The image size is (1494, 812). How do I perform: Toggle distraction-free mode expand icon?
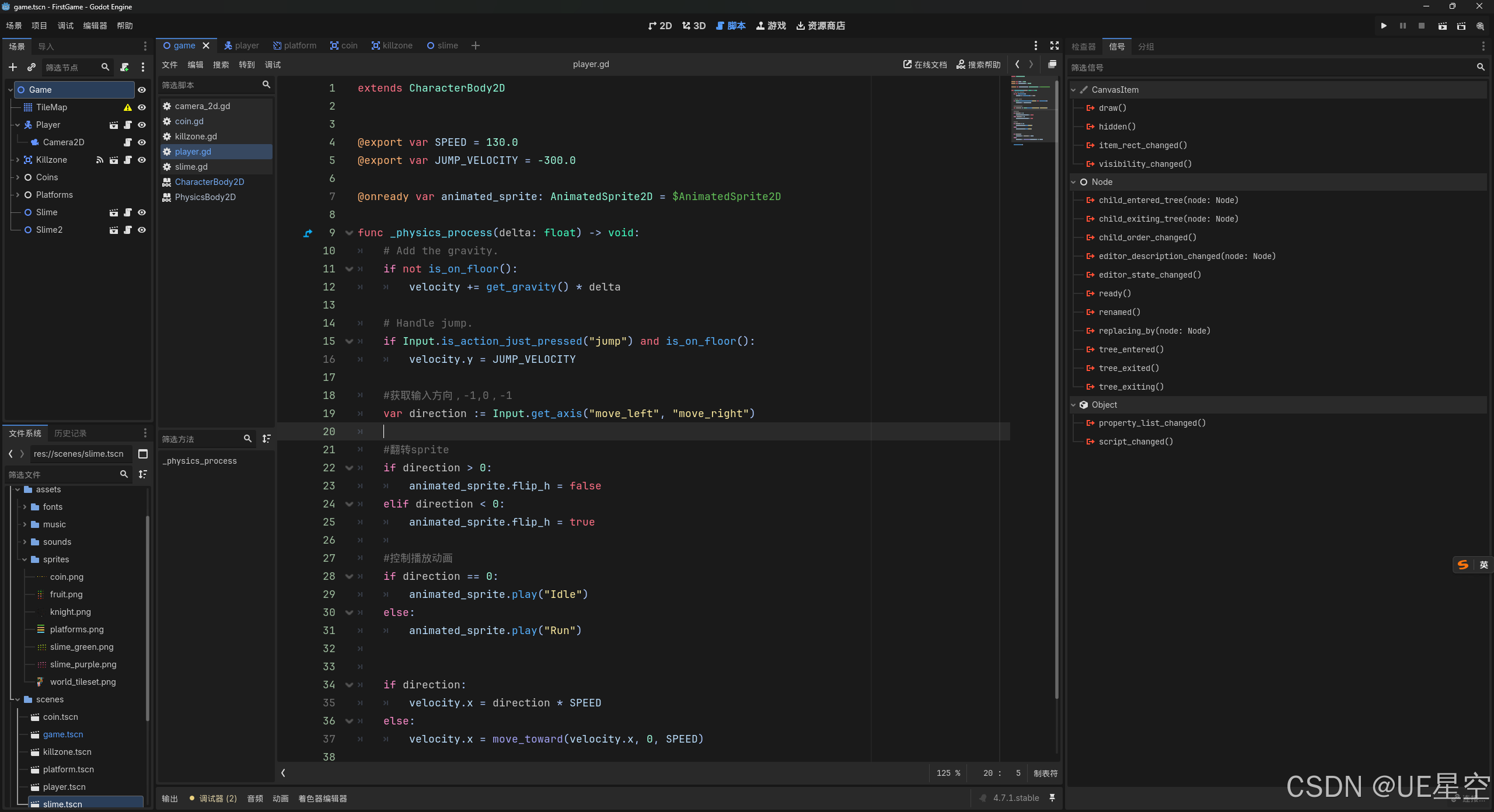[1055, 45]
